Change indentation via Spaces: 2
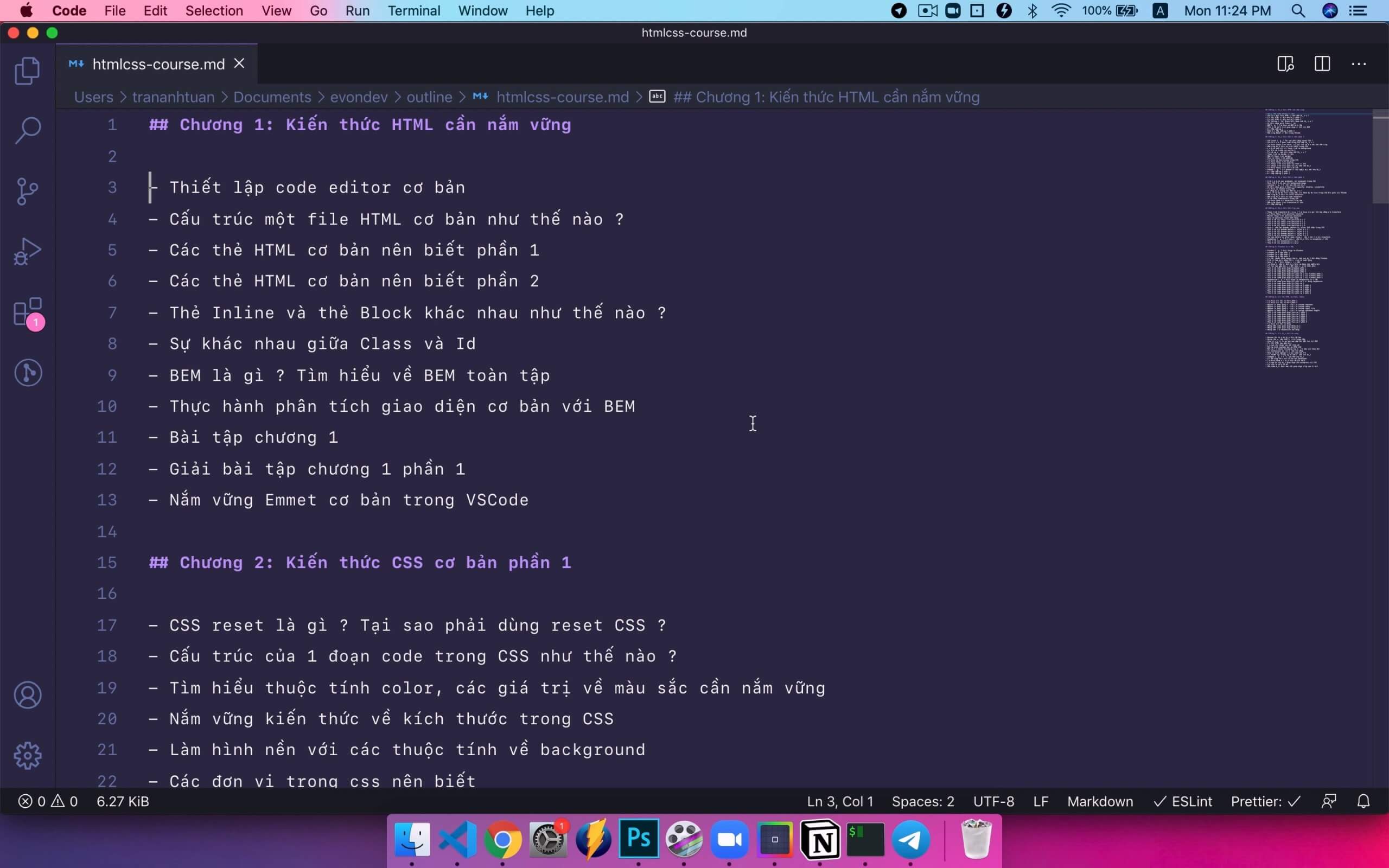1389x868 pixels. click(922, 801)
